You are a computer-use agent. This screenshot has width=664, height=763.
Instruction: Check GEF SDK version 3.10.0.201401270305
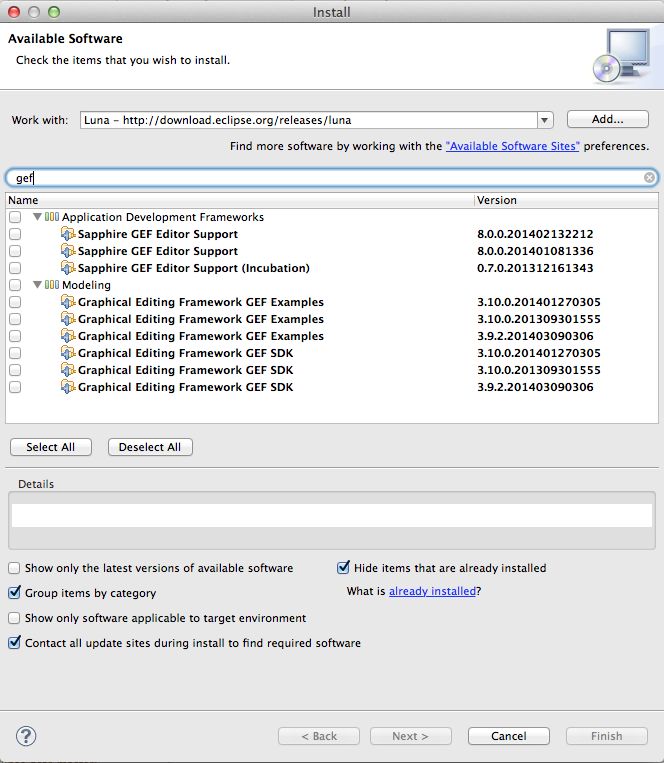click(x=15, y=353)
